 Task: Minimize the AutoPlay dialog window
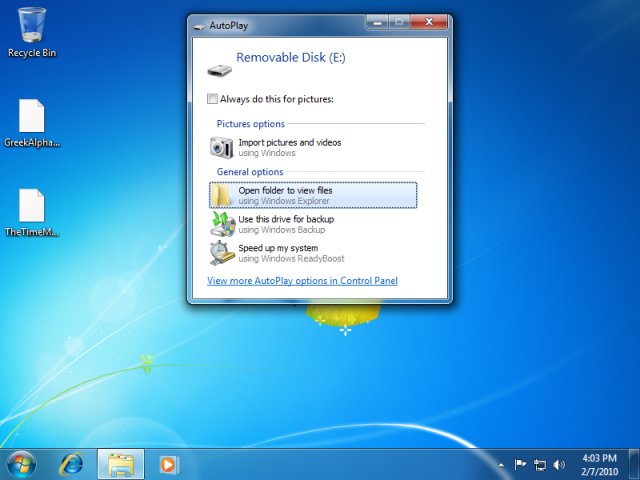coord(376,21)
